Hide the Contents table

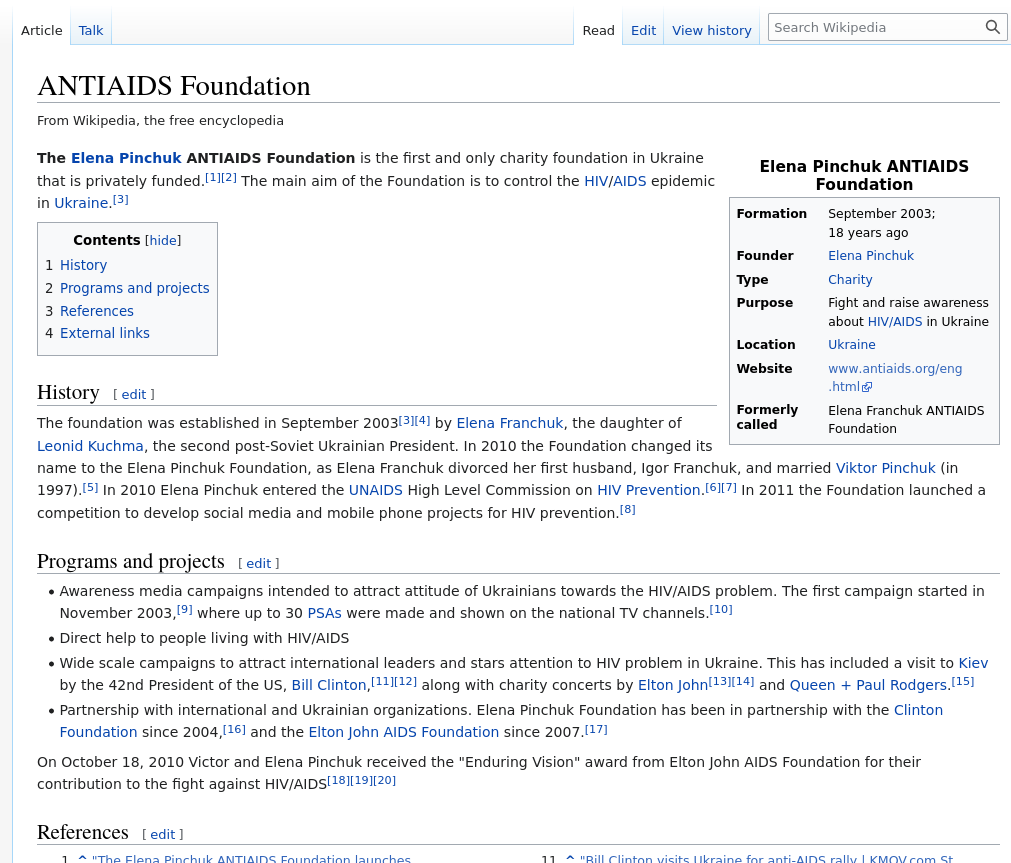pos(163,241)
